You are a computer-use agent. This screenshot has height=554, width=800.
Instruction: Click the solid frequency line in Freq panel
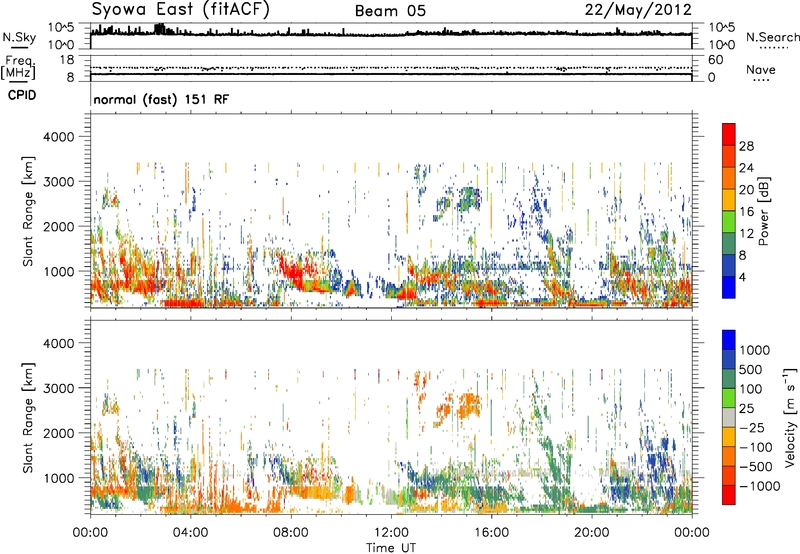[391, 74]
